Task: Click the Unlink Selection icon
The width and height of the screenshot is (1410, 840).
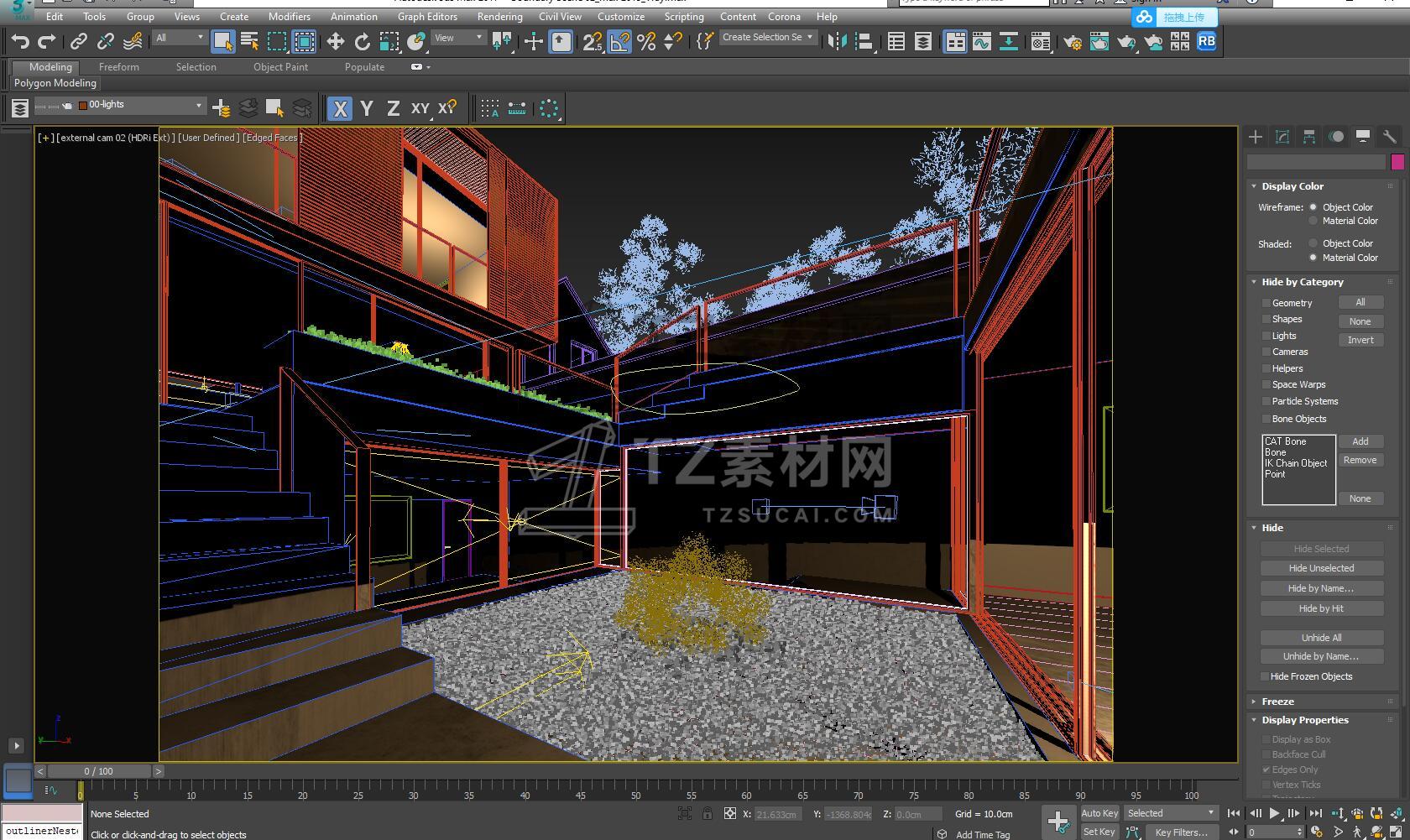Action: coord(106,41)
